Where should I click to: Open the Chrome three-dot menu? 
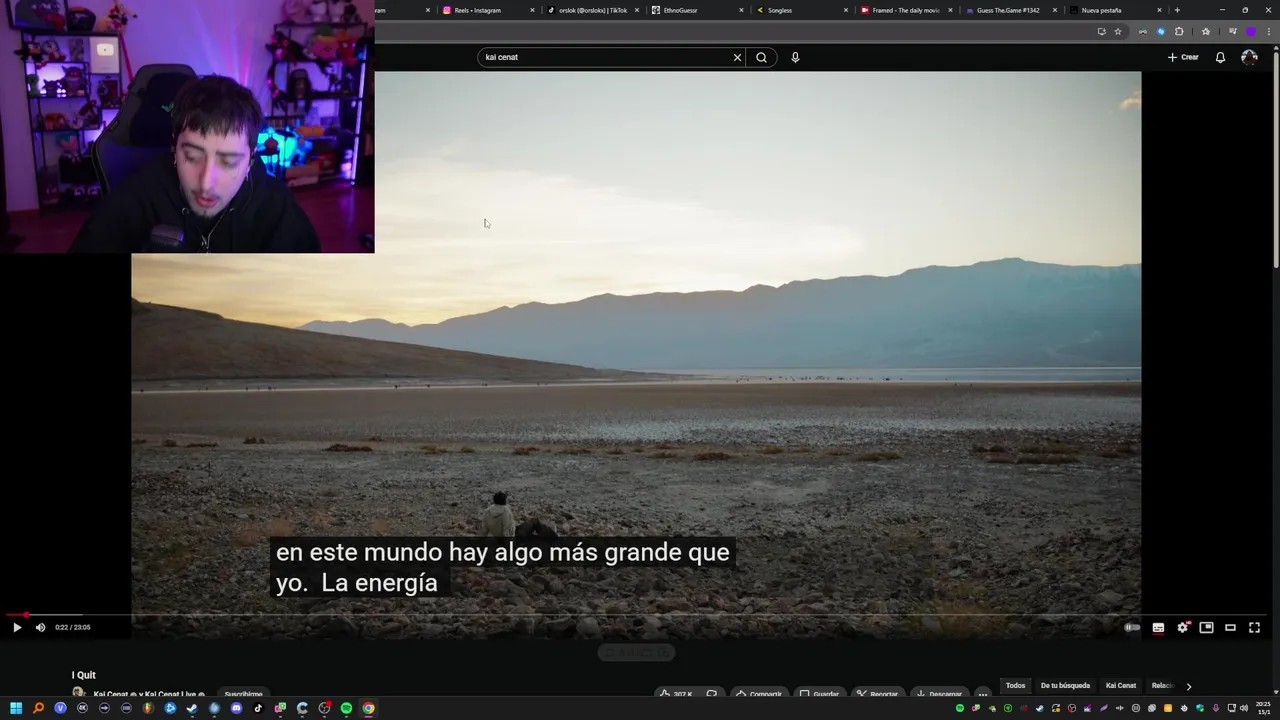[x=1268, y=31]
